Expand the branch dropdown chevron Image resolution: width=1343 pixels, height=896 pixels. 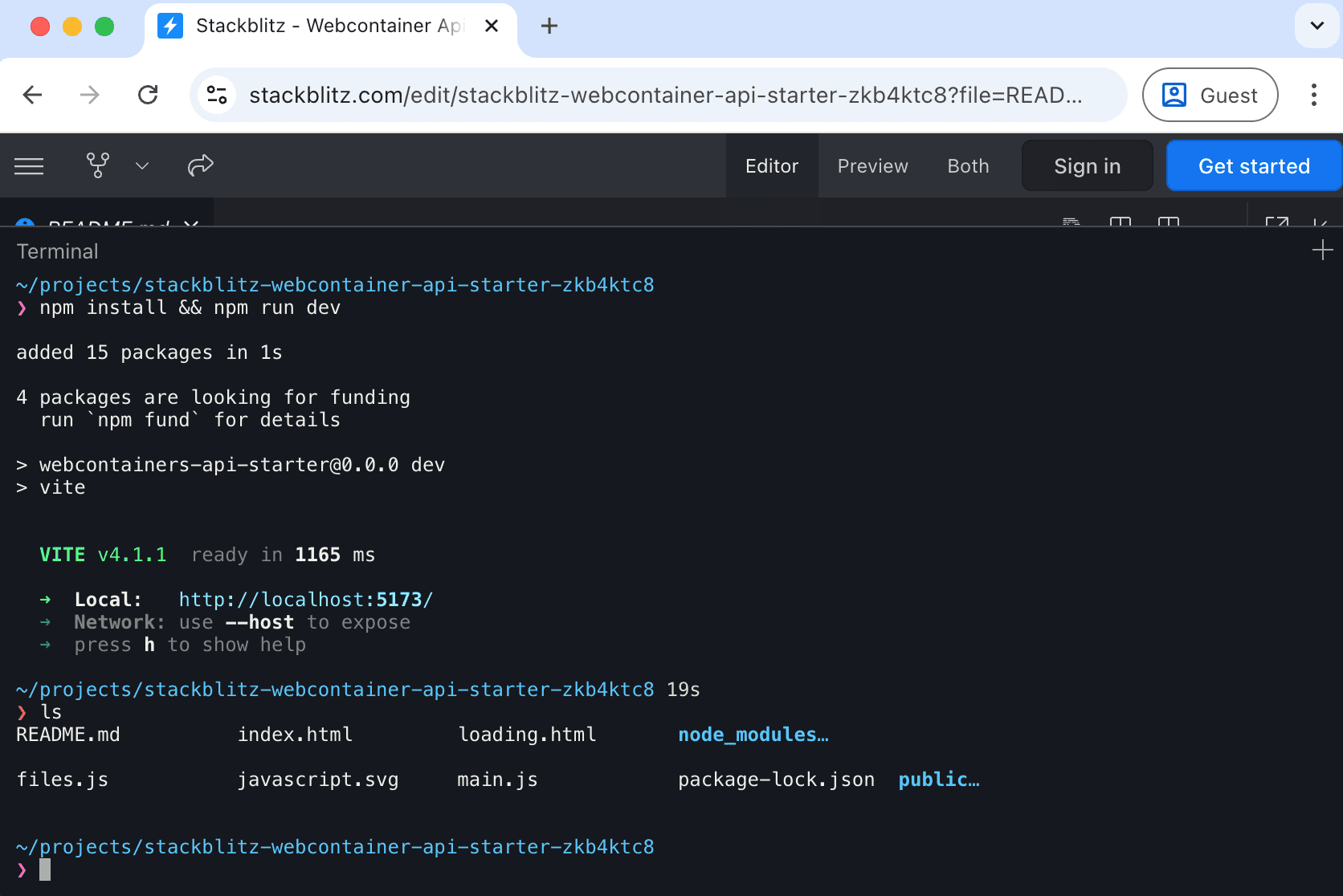[142, 165]
